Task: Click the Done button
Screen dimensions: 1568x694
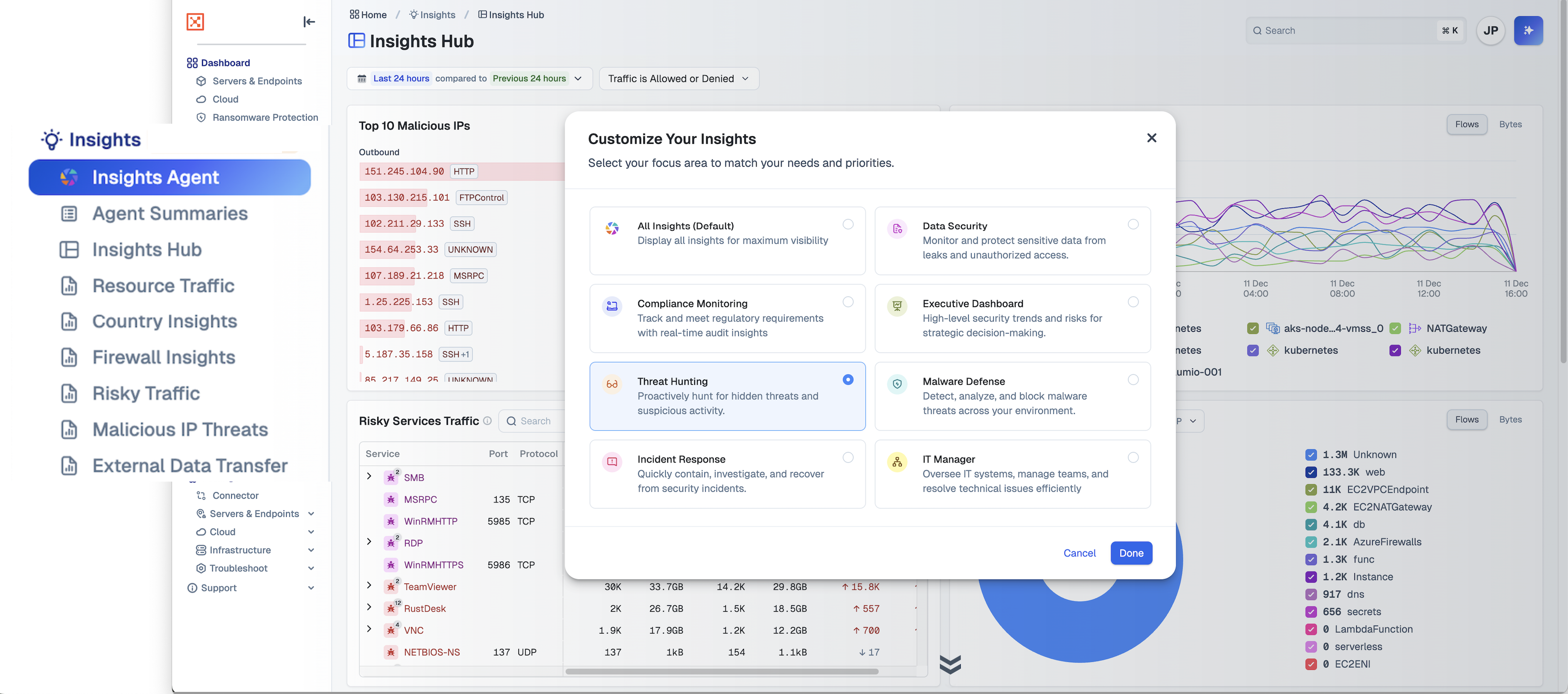Action: click(x=1131, y=553)
